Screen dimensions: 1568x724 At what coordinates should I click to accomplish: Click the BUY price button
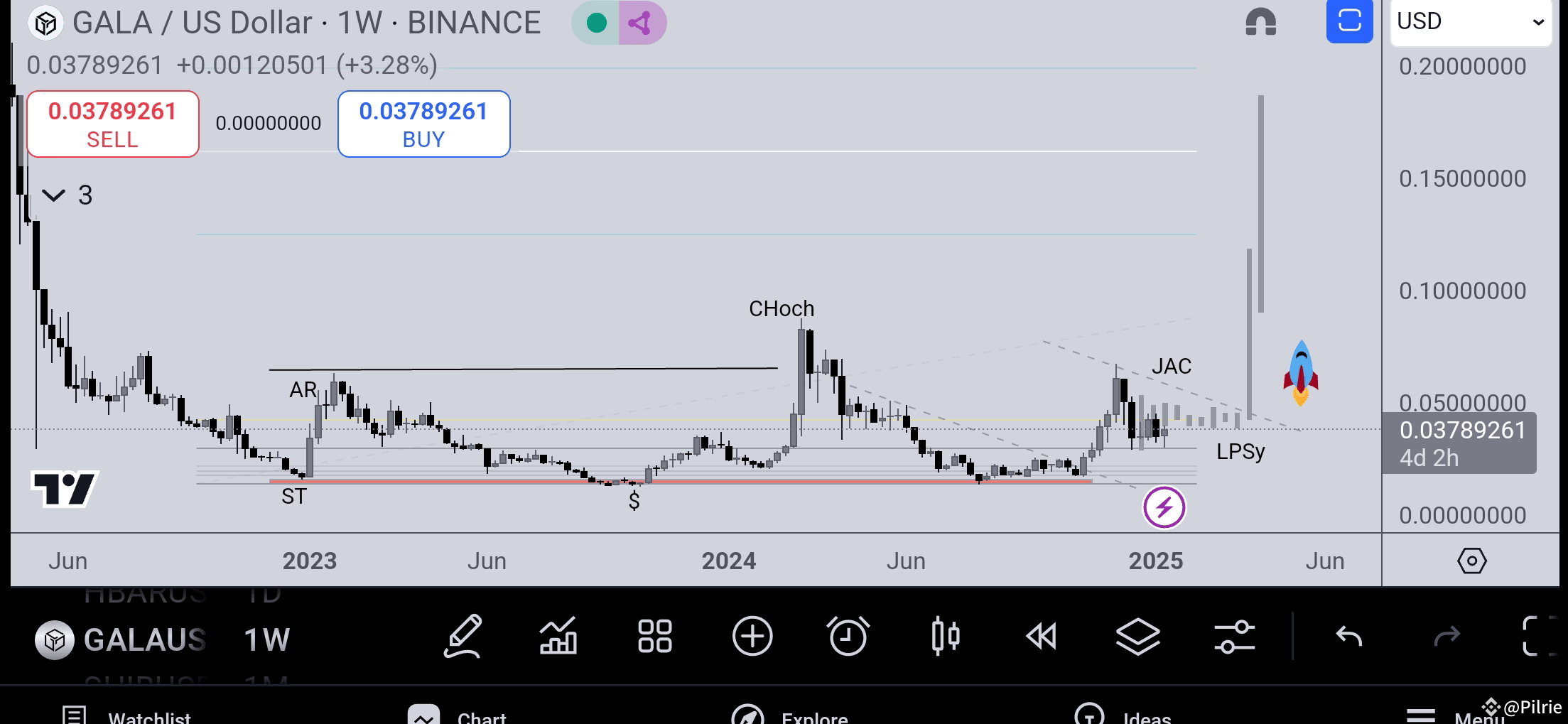coord(424,124)
